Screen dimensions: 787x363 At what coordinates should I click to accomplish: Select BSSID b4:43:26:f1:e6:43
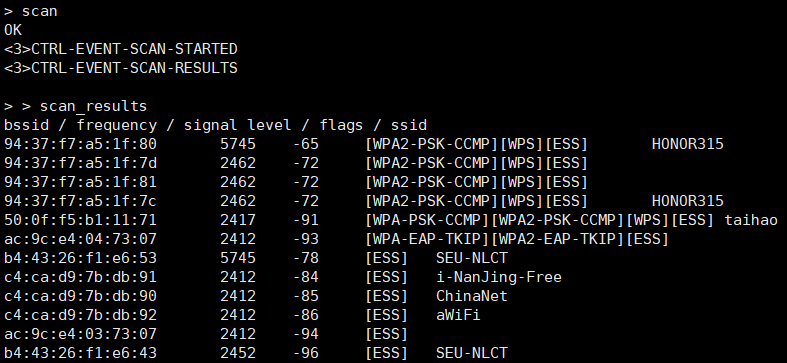pos(80,353)
